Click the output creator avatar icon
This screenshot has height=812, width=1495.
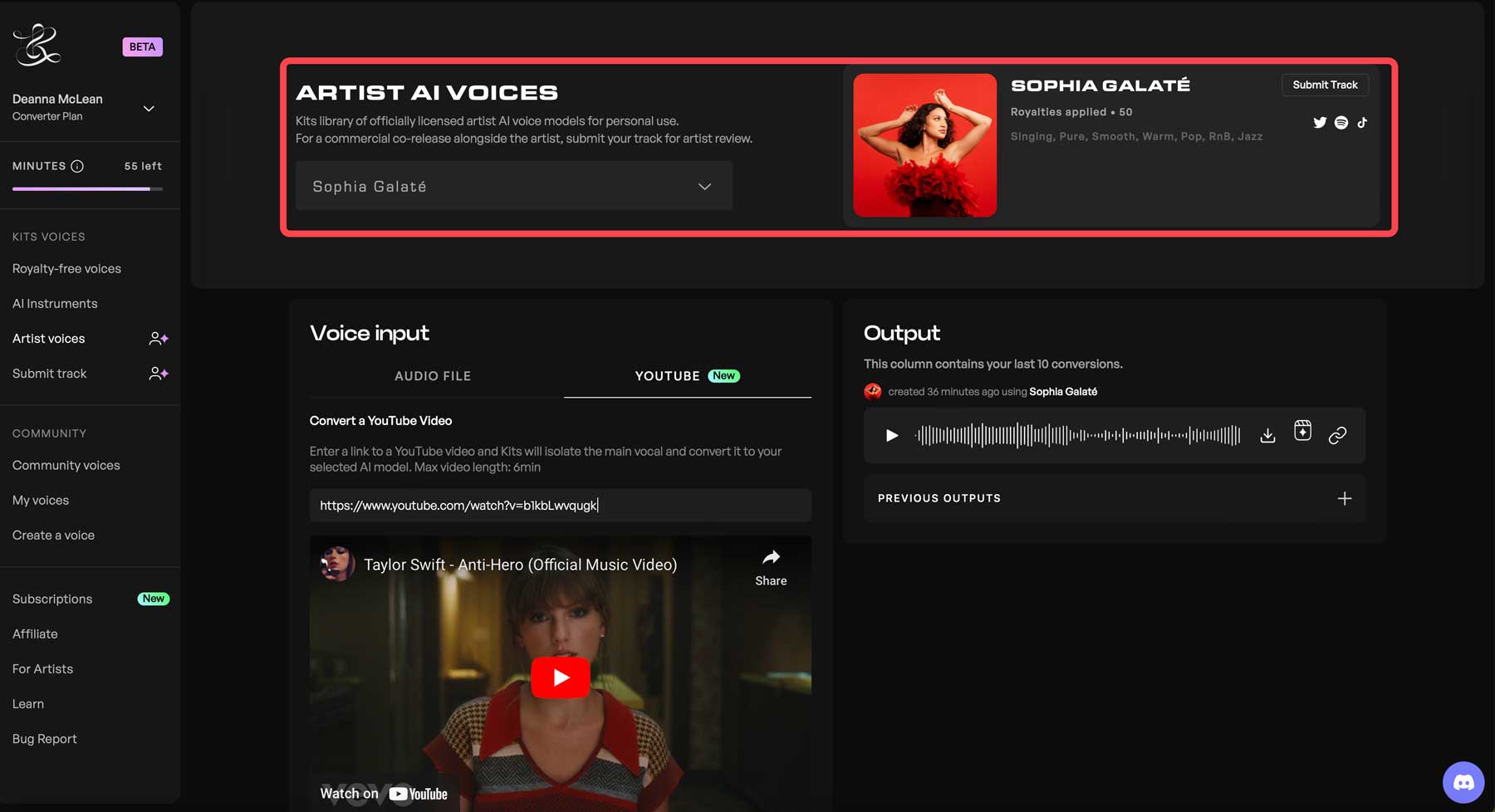(873, 392)
